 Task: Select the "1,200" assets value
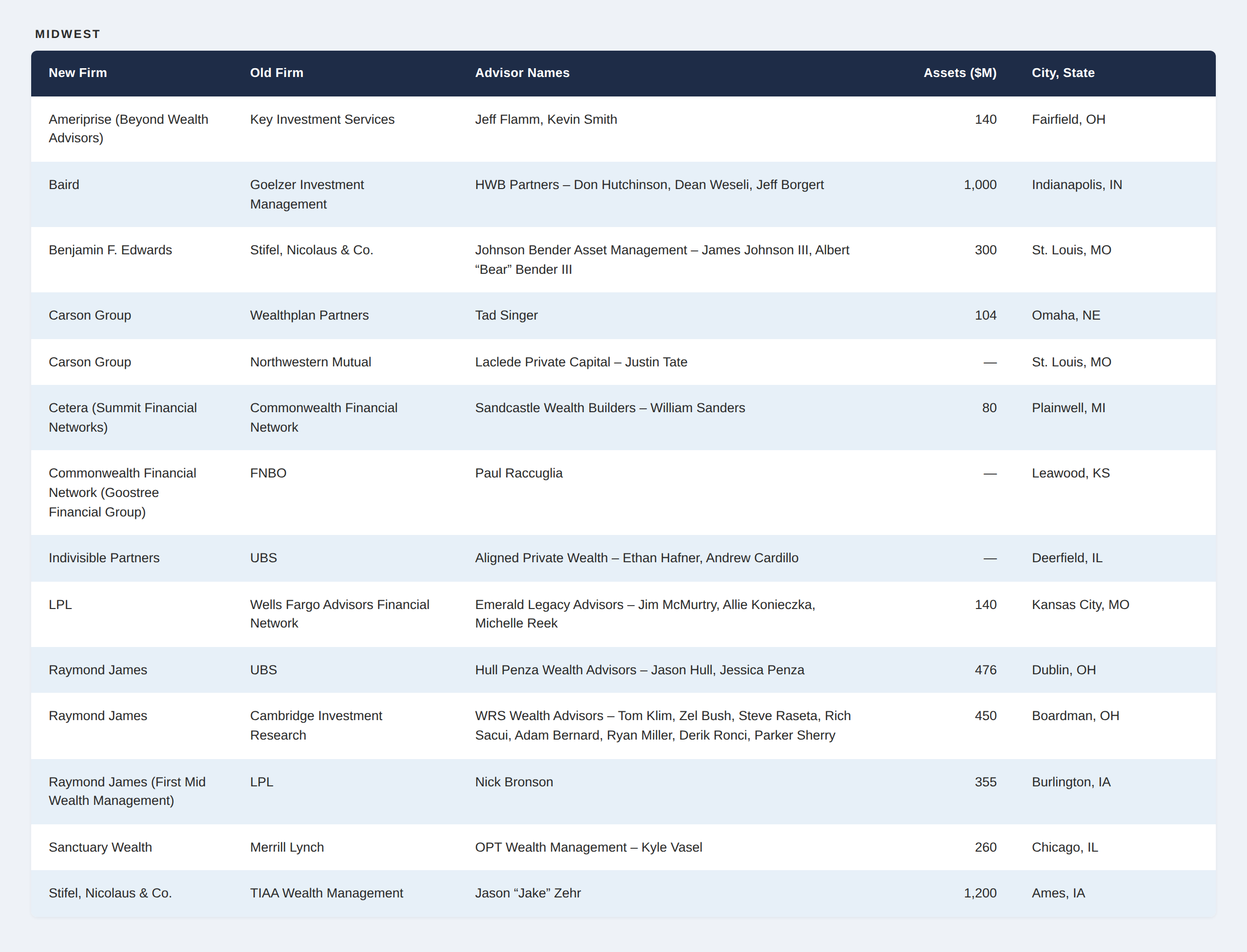coord(980,893)
